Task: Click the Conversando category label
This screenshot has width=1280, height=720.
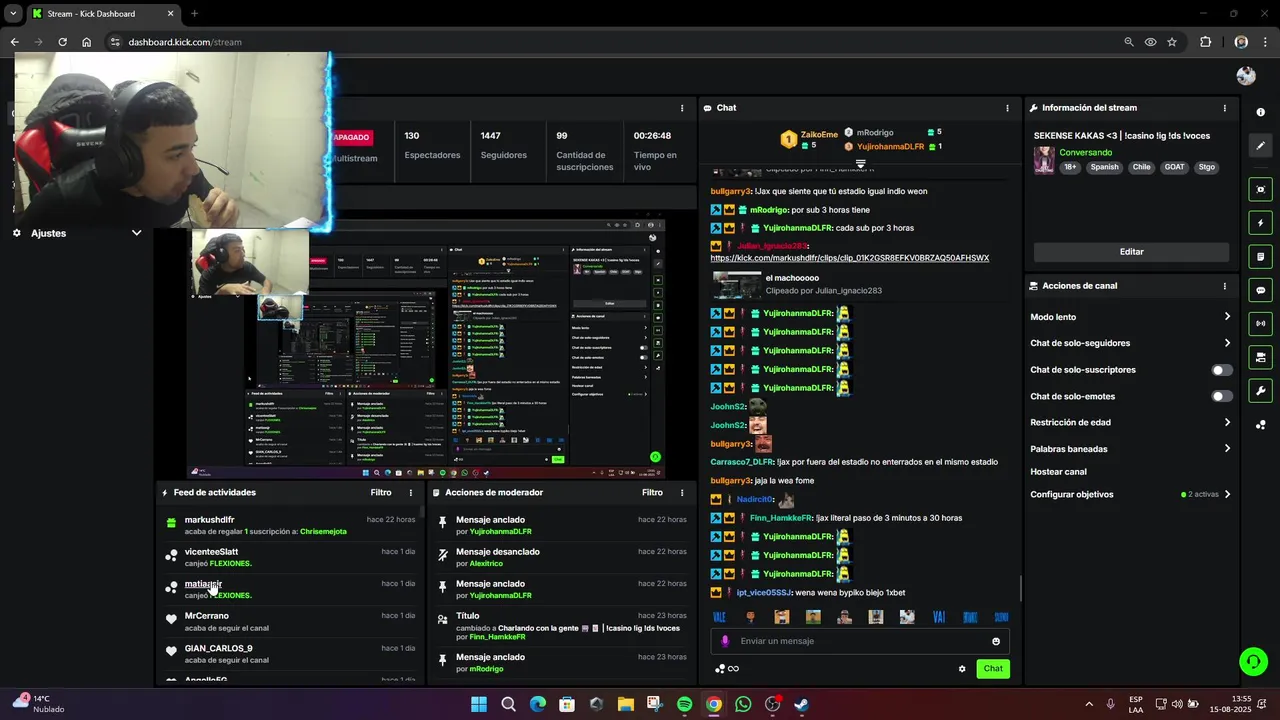Action: pyautogui.click(x=1085, y=153)
